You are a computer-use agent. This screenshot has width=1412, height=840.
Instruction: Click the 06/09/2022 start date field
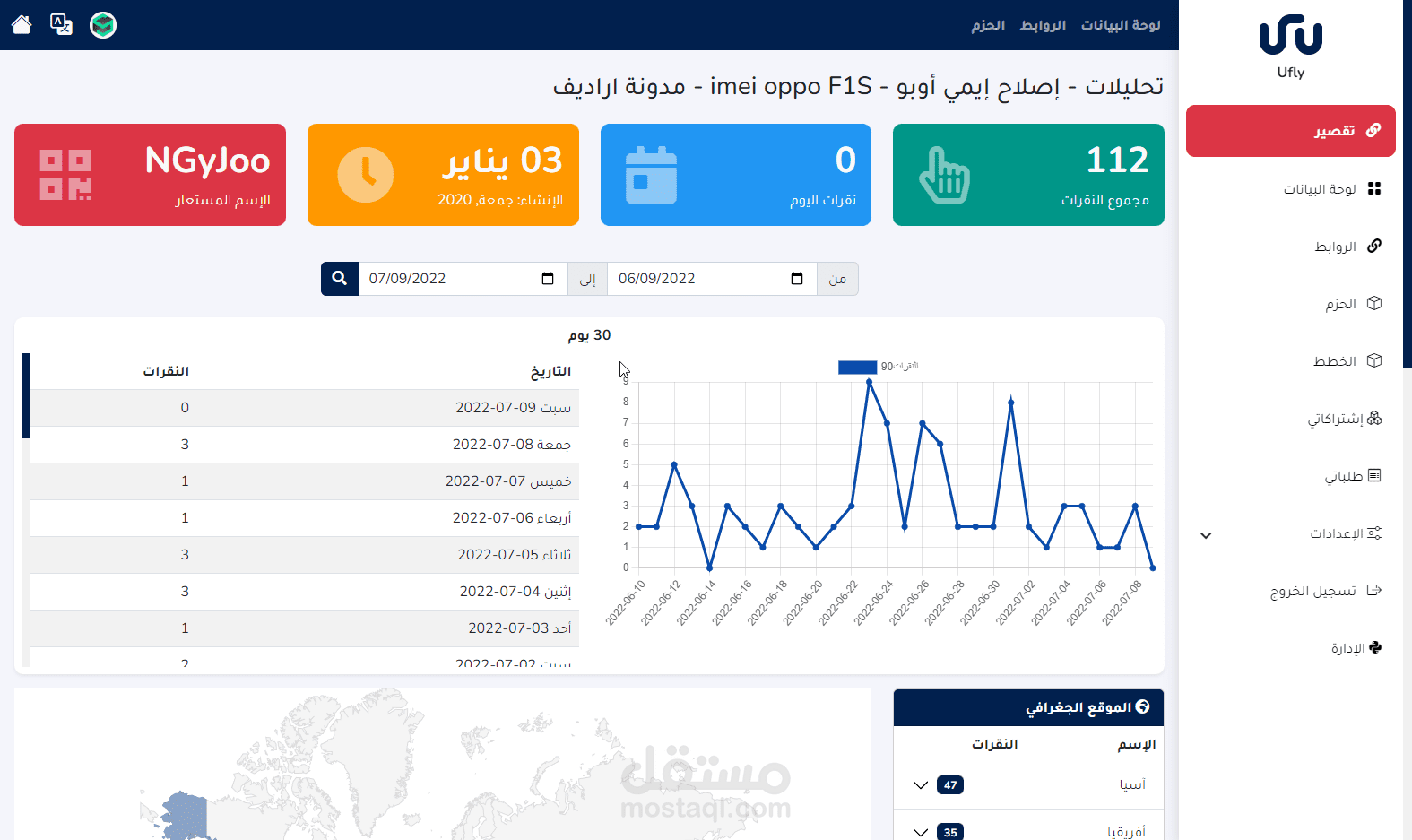tap(712, 279)
